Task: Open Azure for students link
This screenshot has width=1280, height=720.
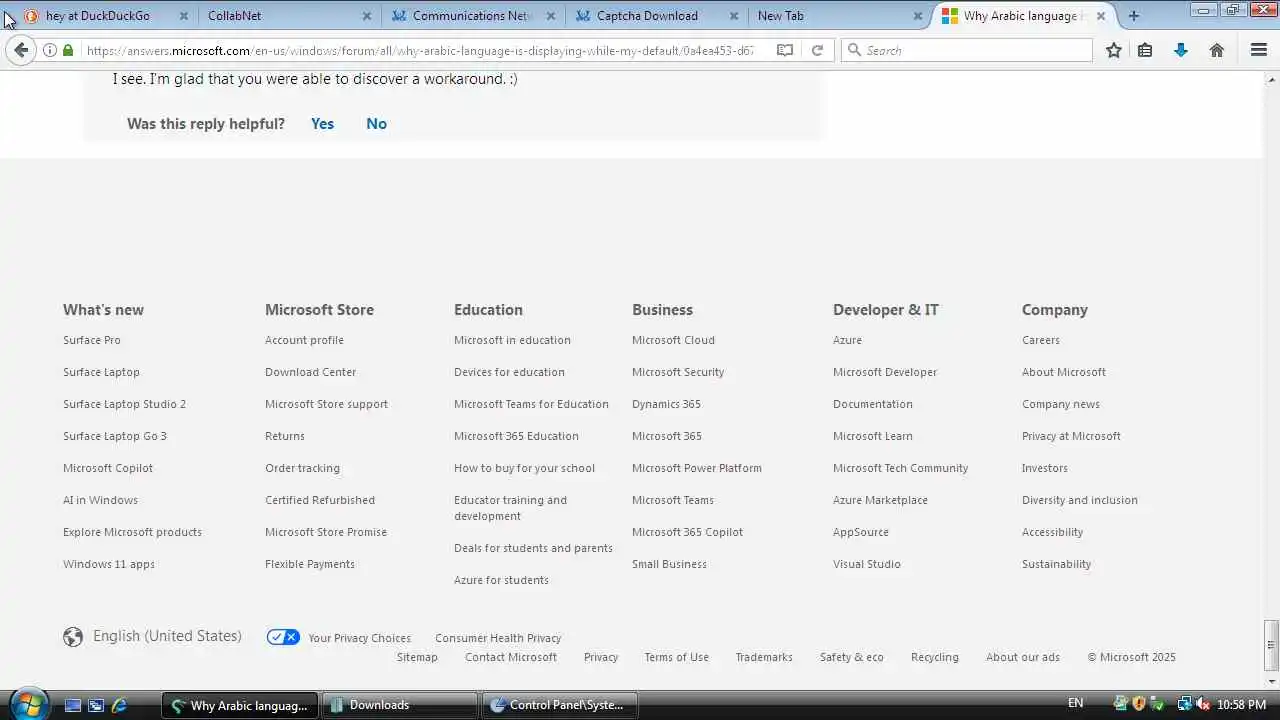Action: pyautogui.click(x=501, y=580)
